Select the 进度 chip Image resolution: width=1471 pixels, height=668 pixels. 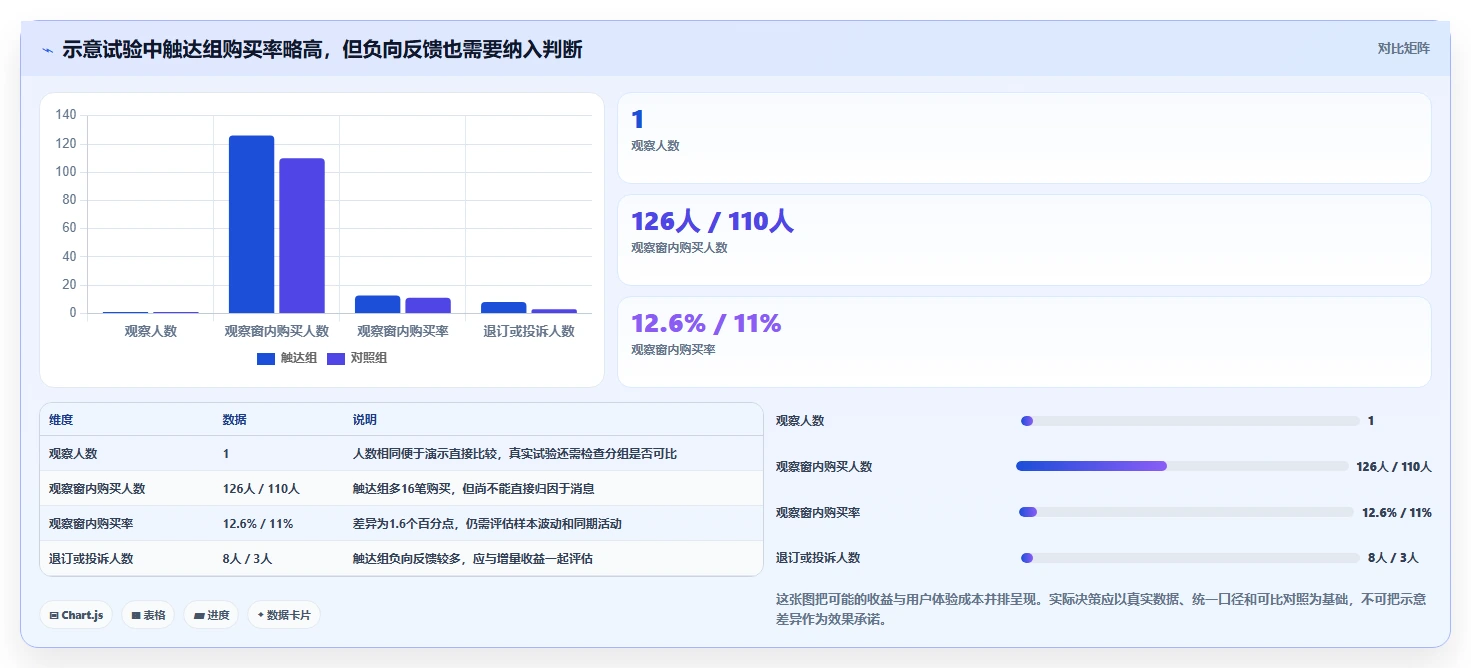pos(211,615)
